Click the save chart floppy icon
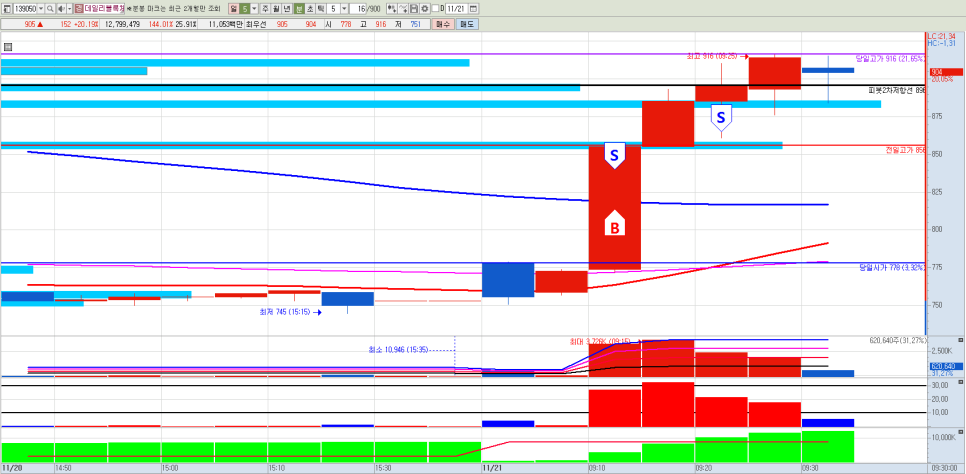This screenshot has width=966, height=474. click(x=414, y=9)
